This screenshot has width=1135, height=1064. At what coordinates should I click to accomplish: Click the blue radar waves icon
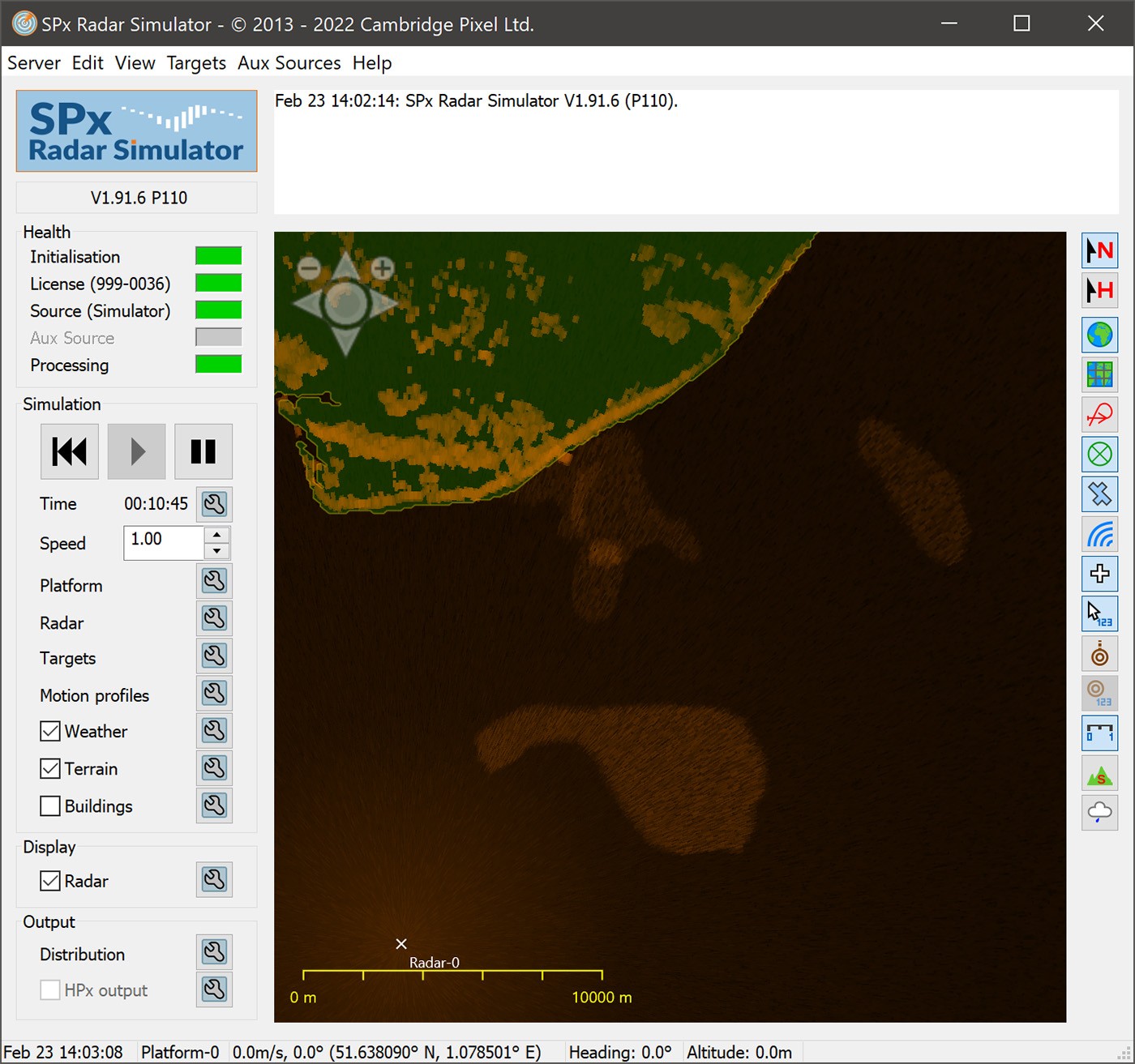[1099, 535]
